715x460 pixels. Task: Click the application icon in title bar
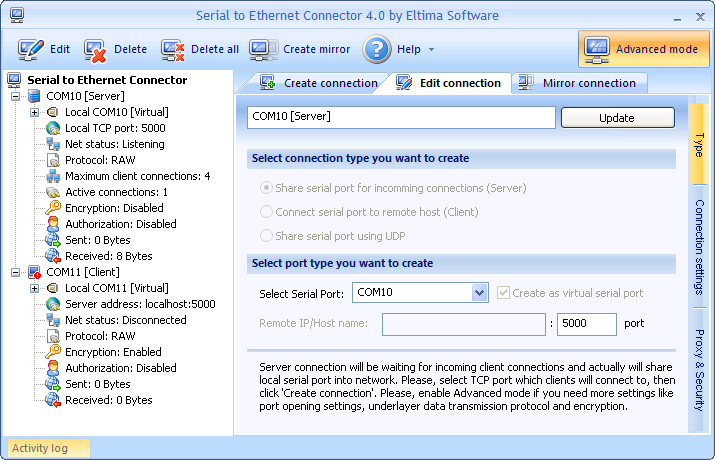tap(17, 15)
